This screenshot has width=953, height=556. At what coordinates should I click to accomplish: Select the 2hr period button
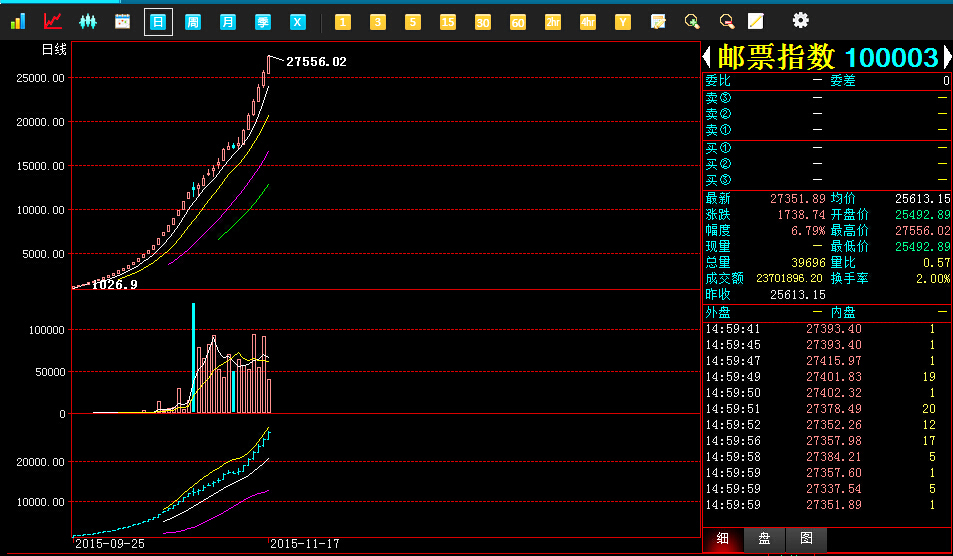point(553,21)
